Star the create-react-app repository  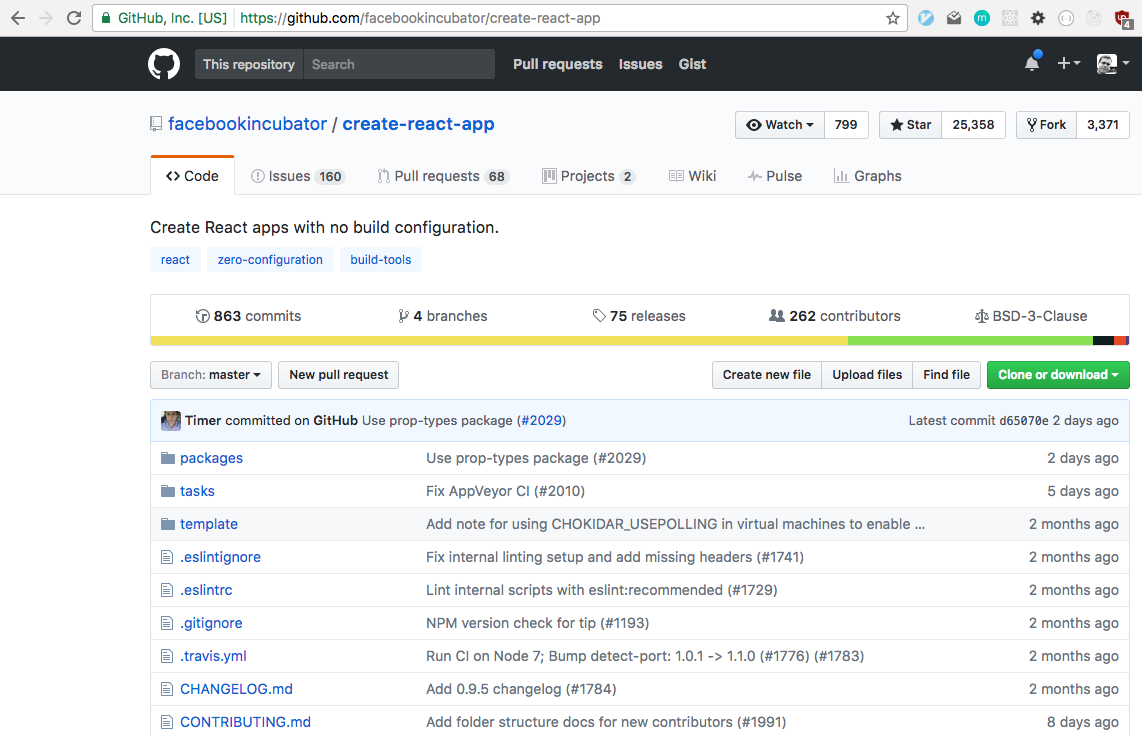(x=910, y=124)
